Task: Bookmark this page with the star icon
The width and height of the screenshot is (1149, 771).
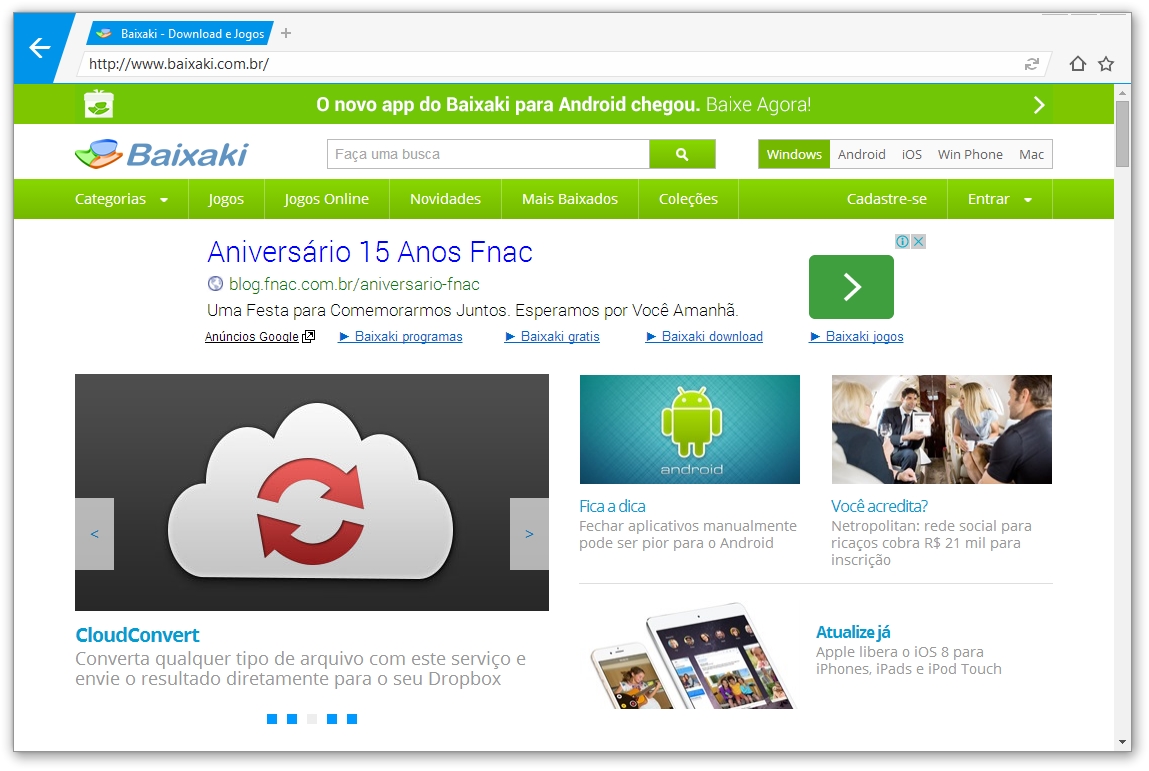Action: coord(1106,64)
